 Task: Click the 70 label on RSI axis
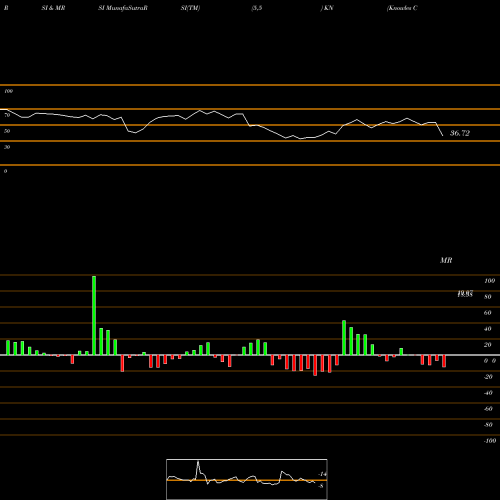pos(7,115)
